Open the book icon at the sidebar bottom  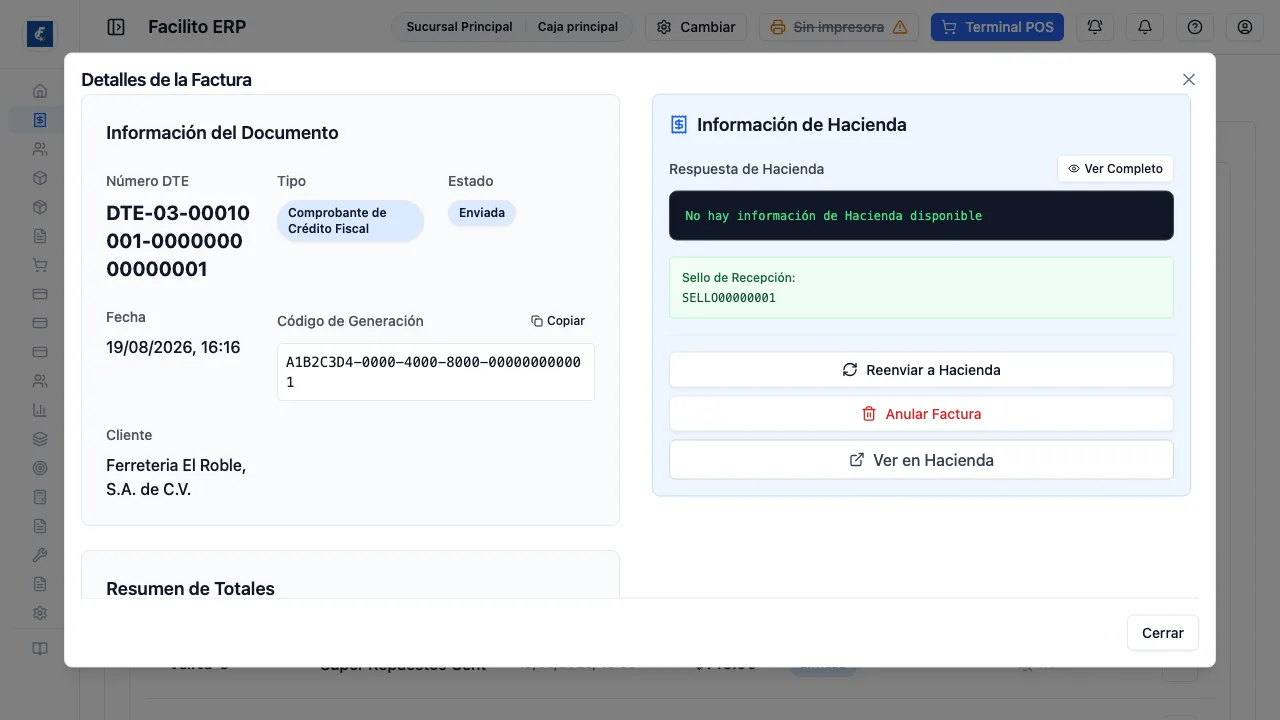click(40, 649)
